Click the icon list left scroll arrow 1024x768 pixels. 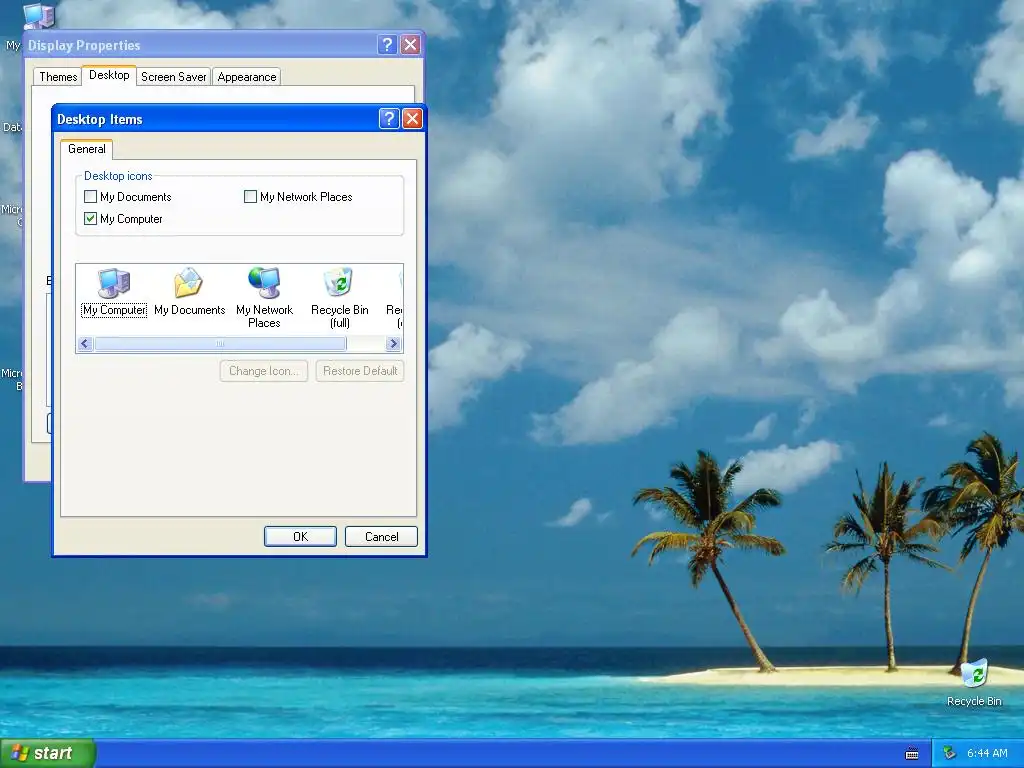(85, 344)
